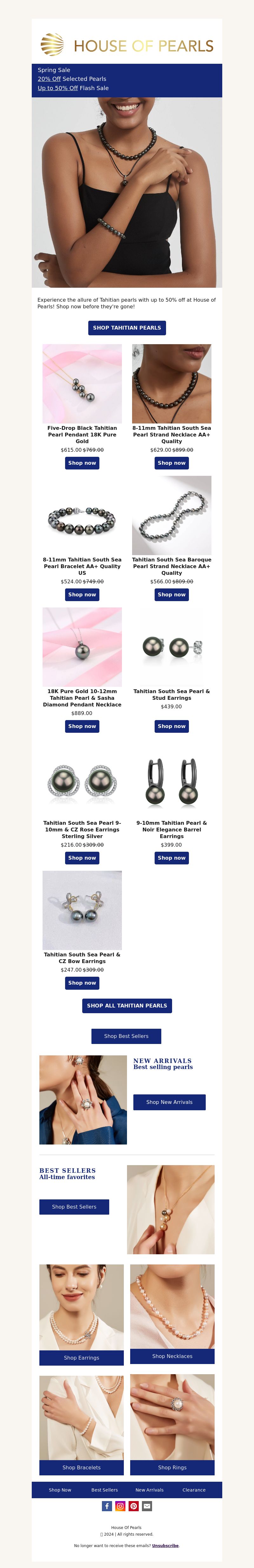Open the Instagram social icon
Image resolution: width=254 pixels, height=1568 pixels.
pos(120,1506)
